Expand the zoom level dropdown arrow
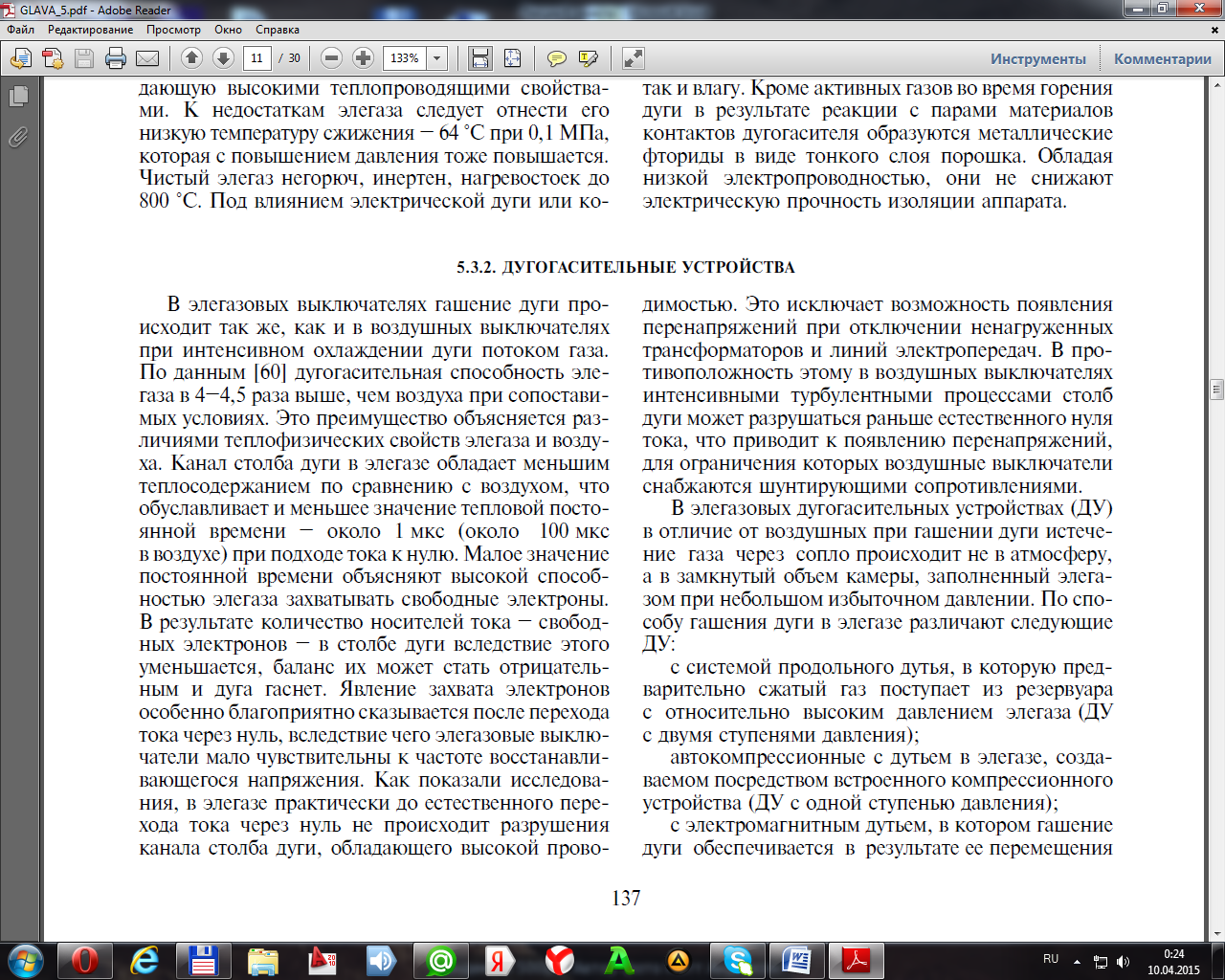The width and height of the screenshot is (1225, 980). click(x=437, y=58)
